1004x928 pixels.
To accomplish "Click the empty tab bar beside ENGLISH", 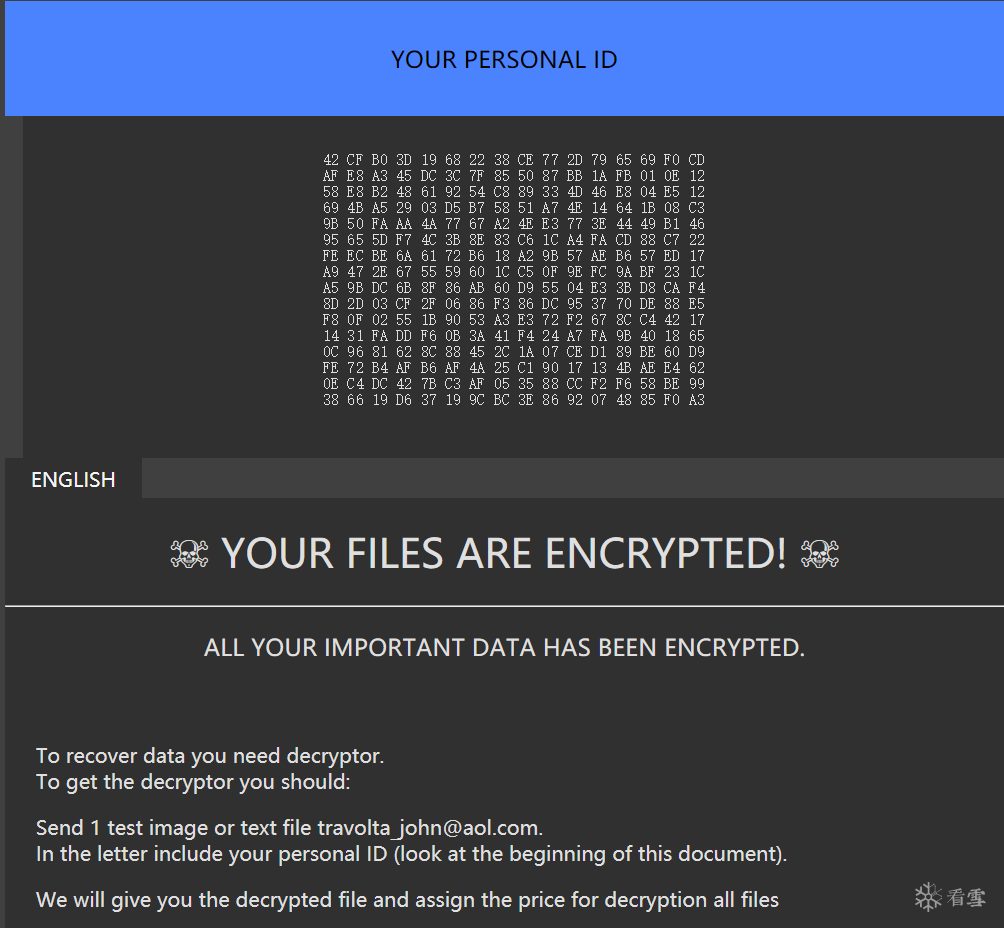I will [x=570, y=479].
